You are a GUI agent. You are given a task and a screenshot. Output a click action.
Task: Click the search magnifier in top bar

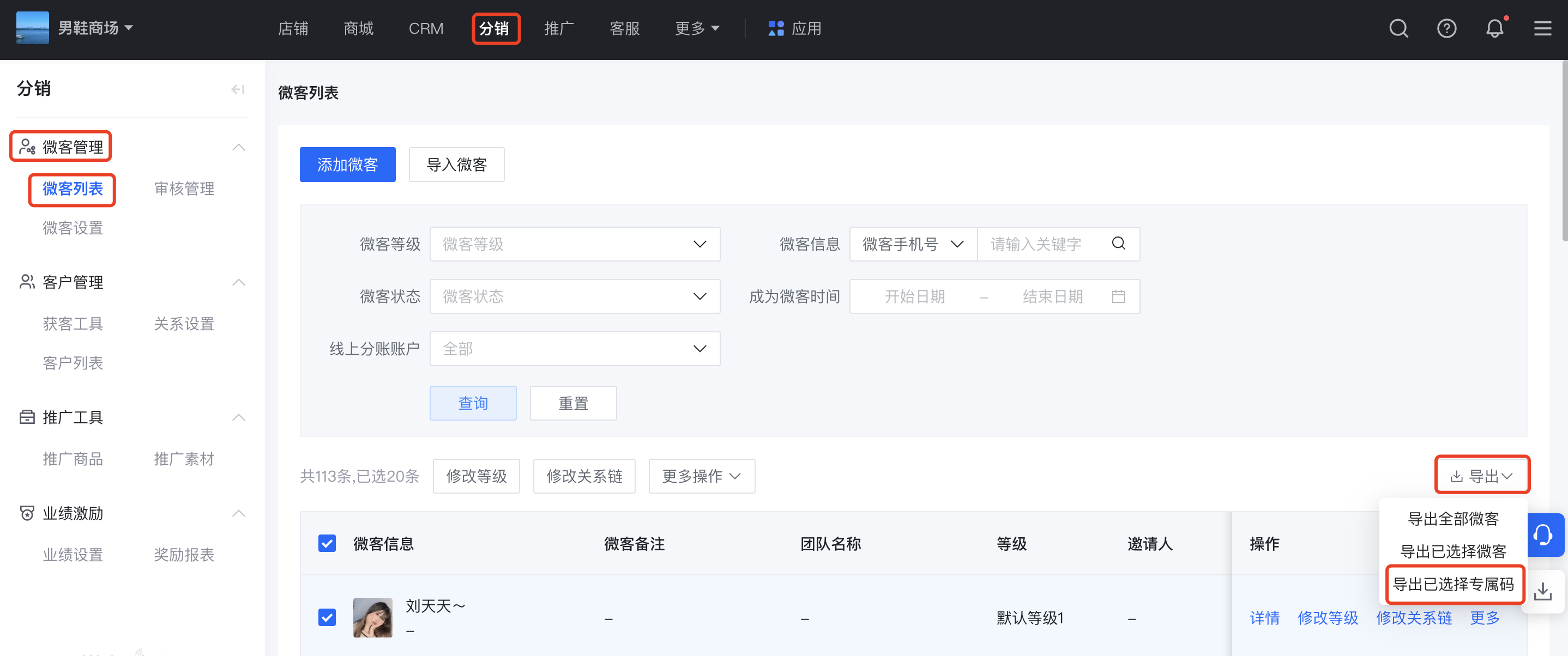[x=1398, y=28]
